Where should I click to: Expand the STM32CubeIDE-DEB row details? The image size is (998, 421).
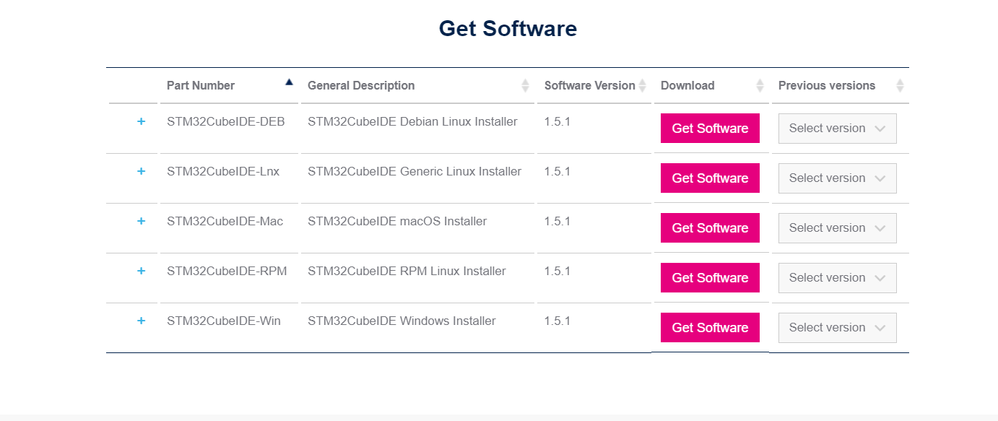[141, 121]
